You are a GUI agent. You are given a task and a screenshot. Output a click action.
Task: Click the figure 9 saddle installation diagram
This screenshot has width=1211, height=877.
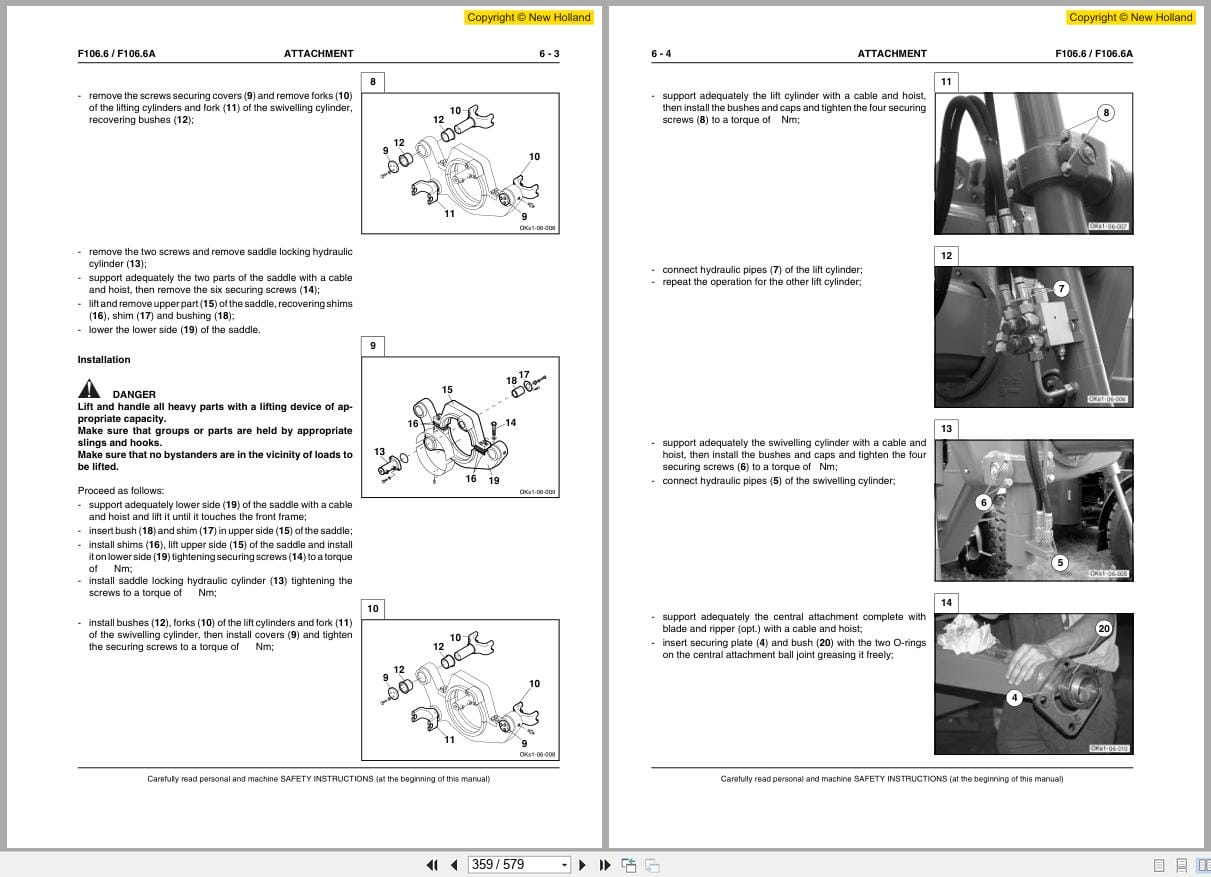coord(459,426)
